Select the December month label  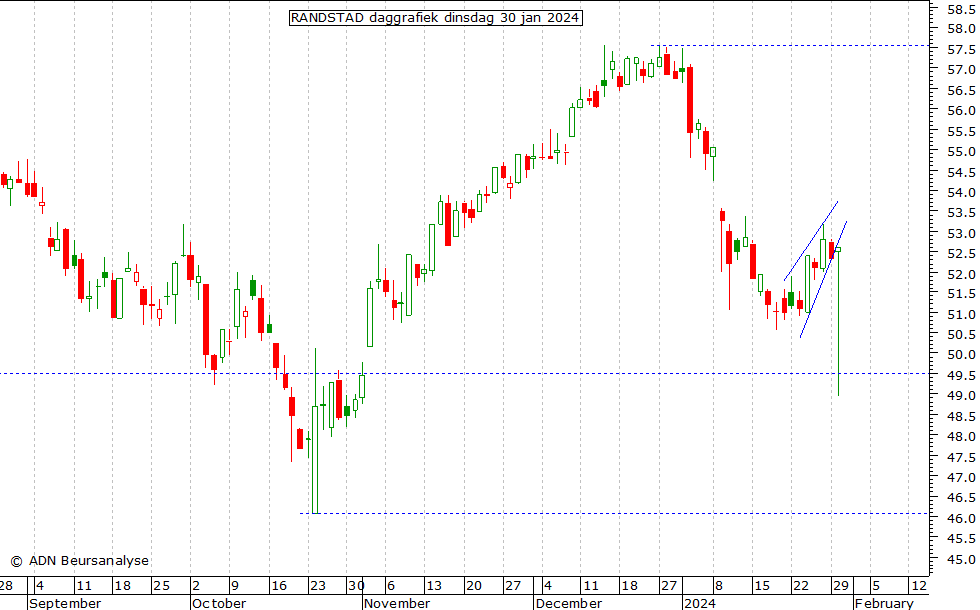tap(569, 603)
